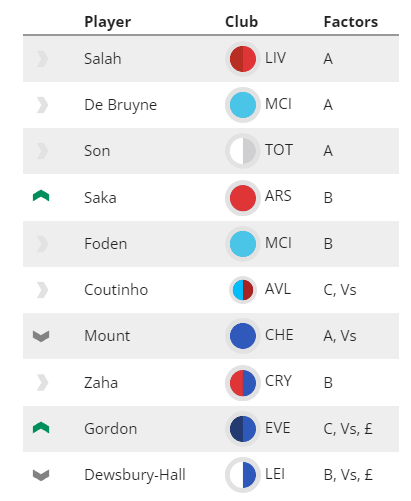Image resolution: width=411 pixels, height=501 pixels.
Task: Click Everton's dark blue club badge
Action: 243,429
